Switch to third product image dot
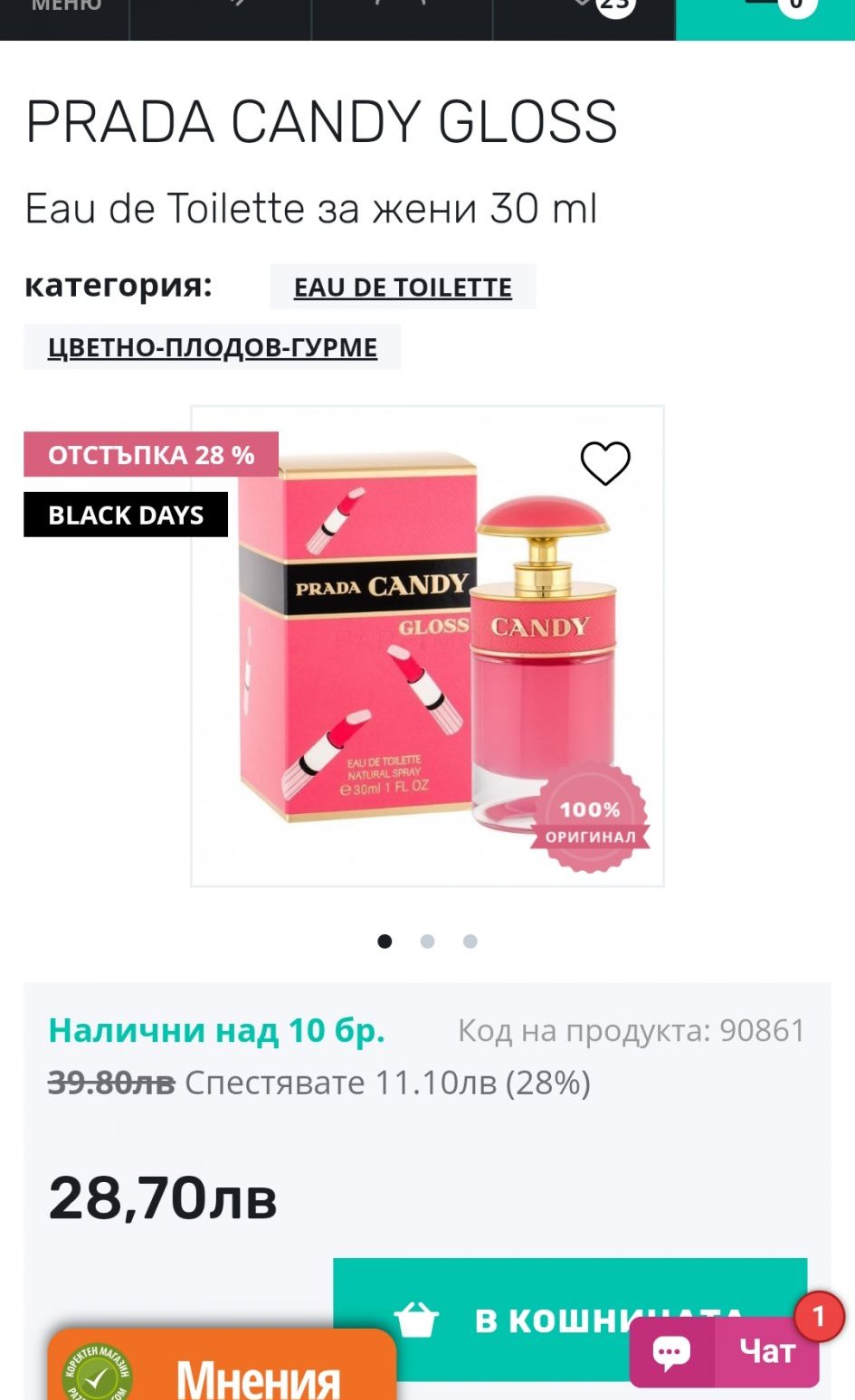The height and width of the screenshot is (1400, 855). (470, 941)
